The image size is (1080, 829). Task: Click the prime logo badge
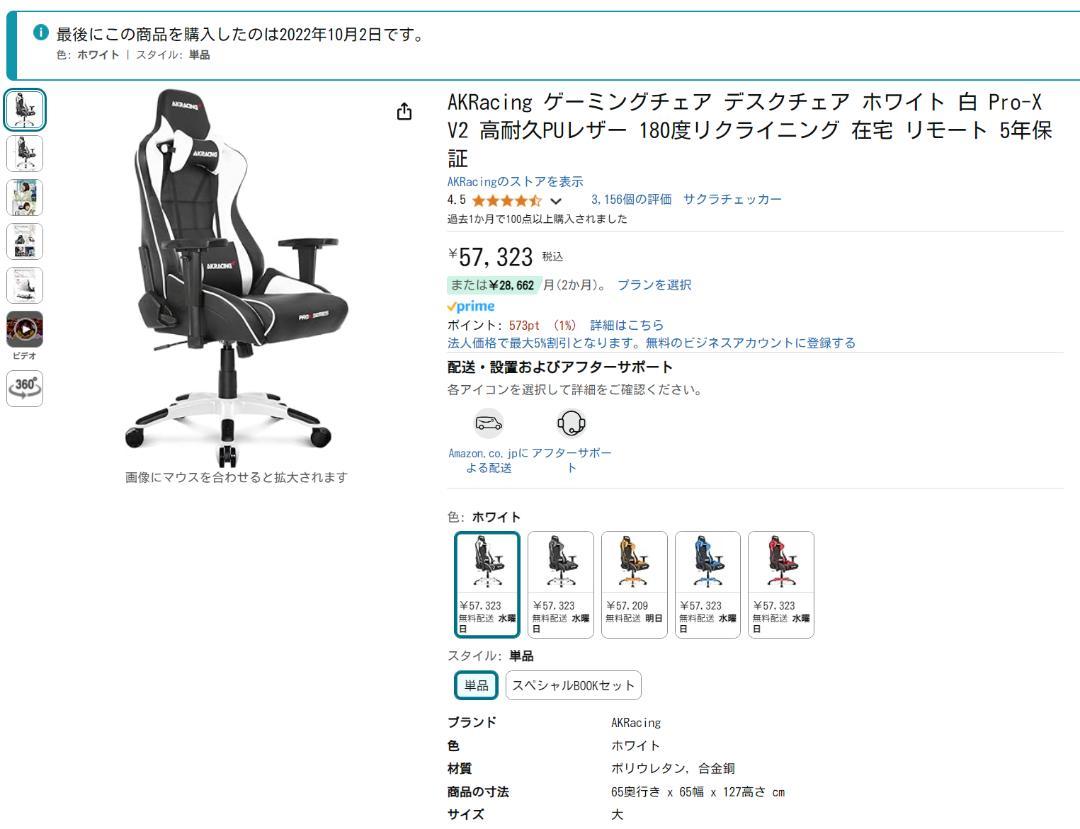coord(471,306)
